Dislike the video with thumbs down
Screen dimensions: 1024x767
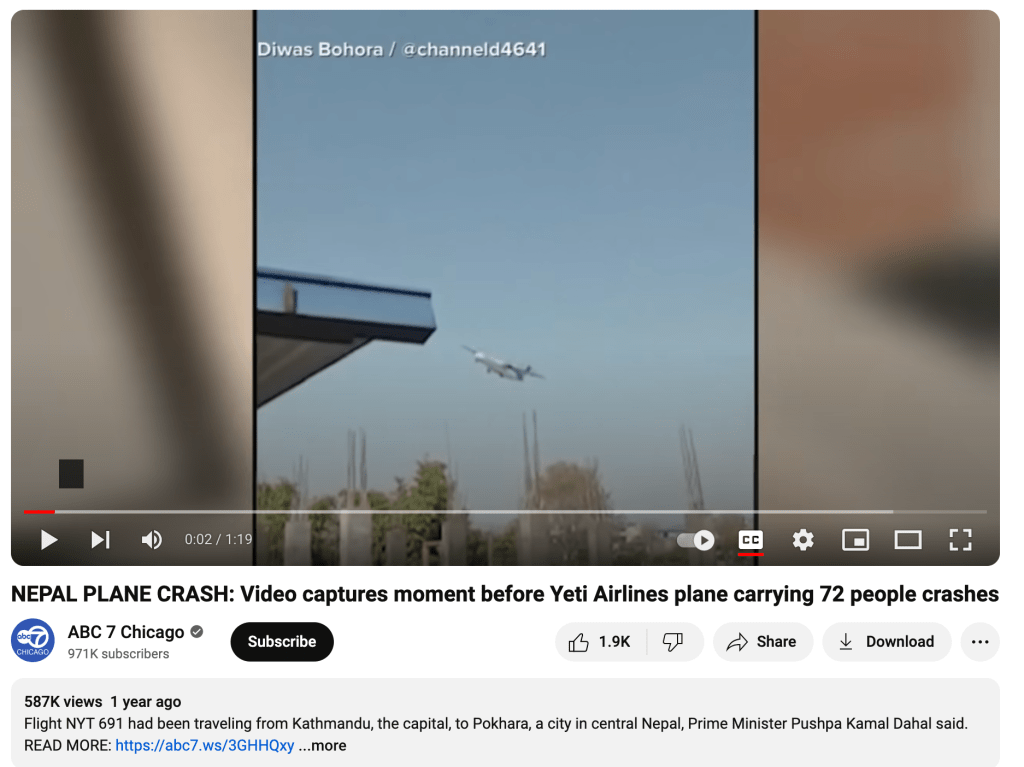coord(674,642)
